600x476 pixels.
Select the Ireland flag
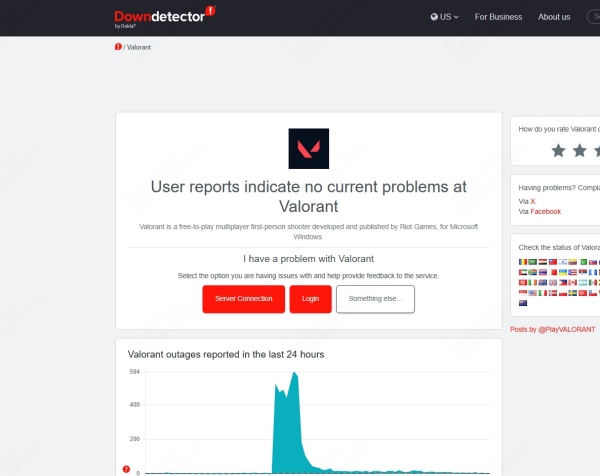coord(533,282)
